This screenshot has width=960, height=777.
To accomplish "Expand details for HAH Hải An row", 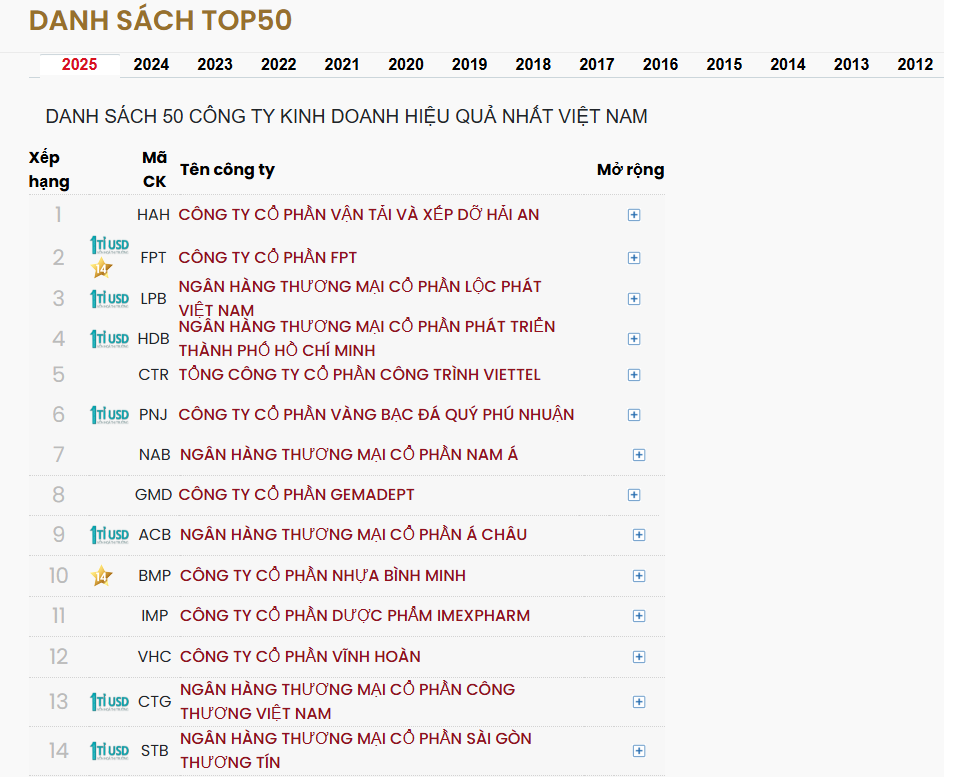I will coord(634,215).
